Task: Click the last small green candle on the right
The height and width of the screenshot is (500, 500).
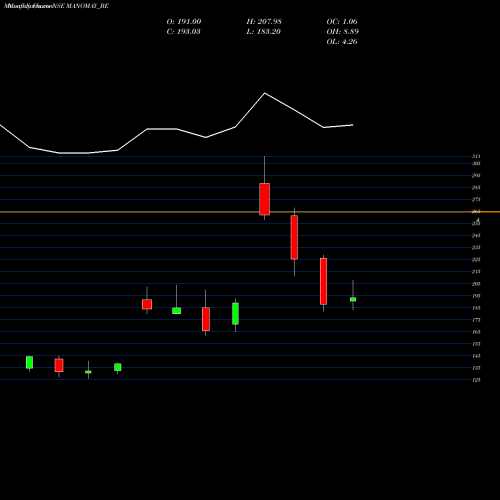Action: pos(353,299)
